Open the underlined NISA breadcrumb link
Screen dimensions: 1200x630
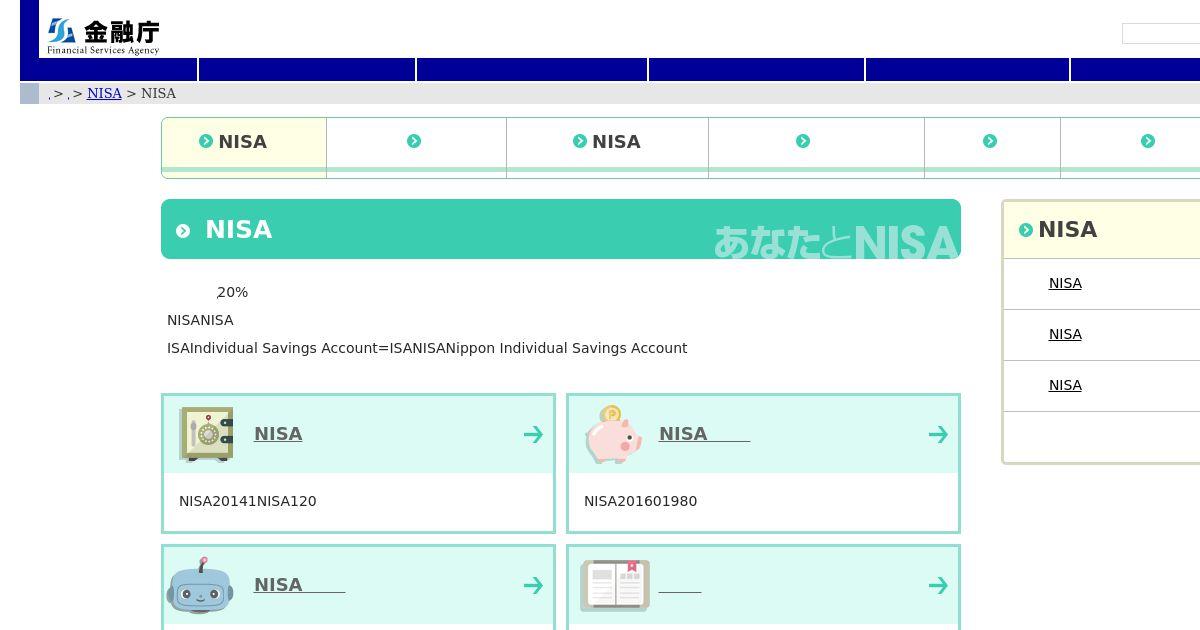click(x=104, y=93)
